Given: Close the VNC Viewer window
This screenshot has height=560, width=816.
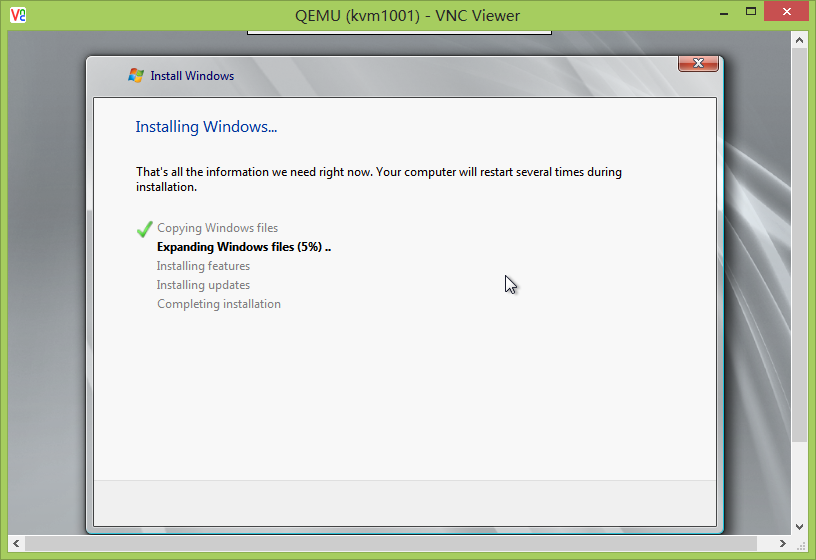Looking at the screenshot, I should [786, 11].
